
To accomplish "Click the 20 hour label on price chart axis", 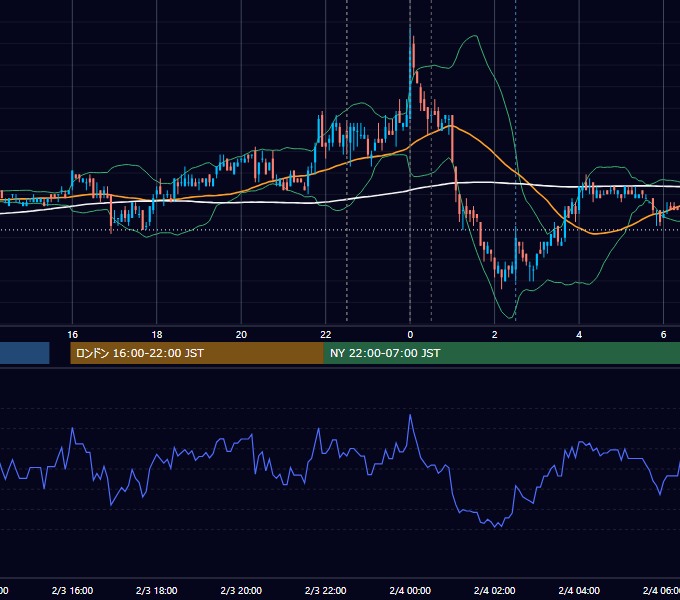I will click(241, 335).
